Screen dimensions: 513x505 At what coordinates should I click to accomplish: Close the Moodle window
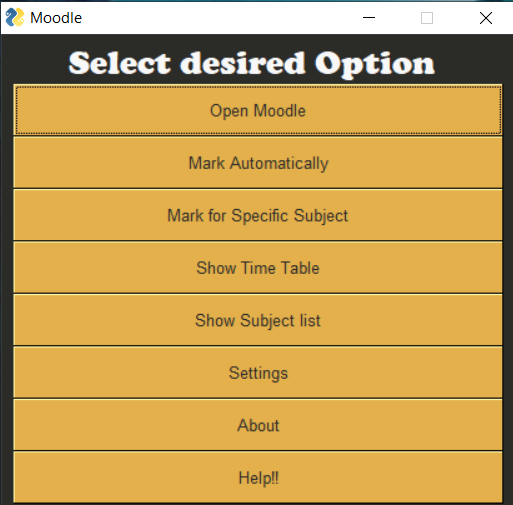coord(486,18)
